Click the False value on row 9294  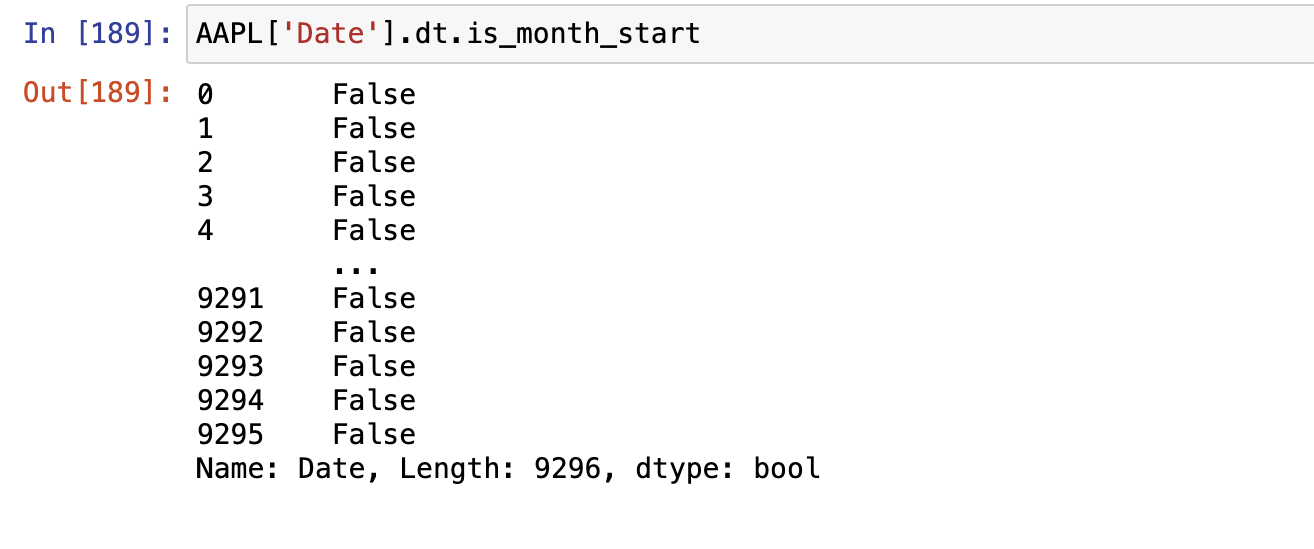374,401
